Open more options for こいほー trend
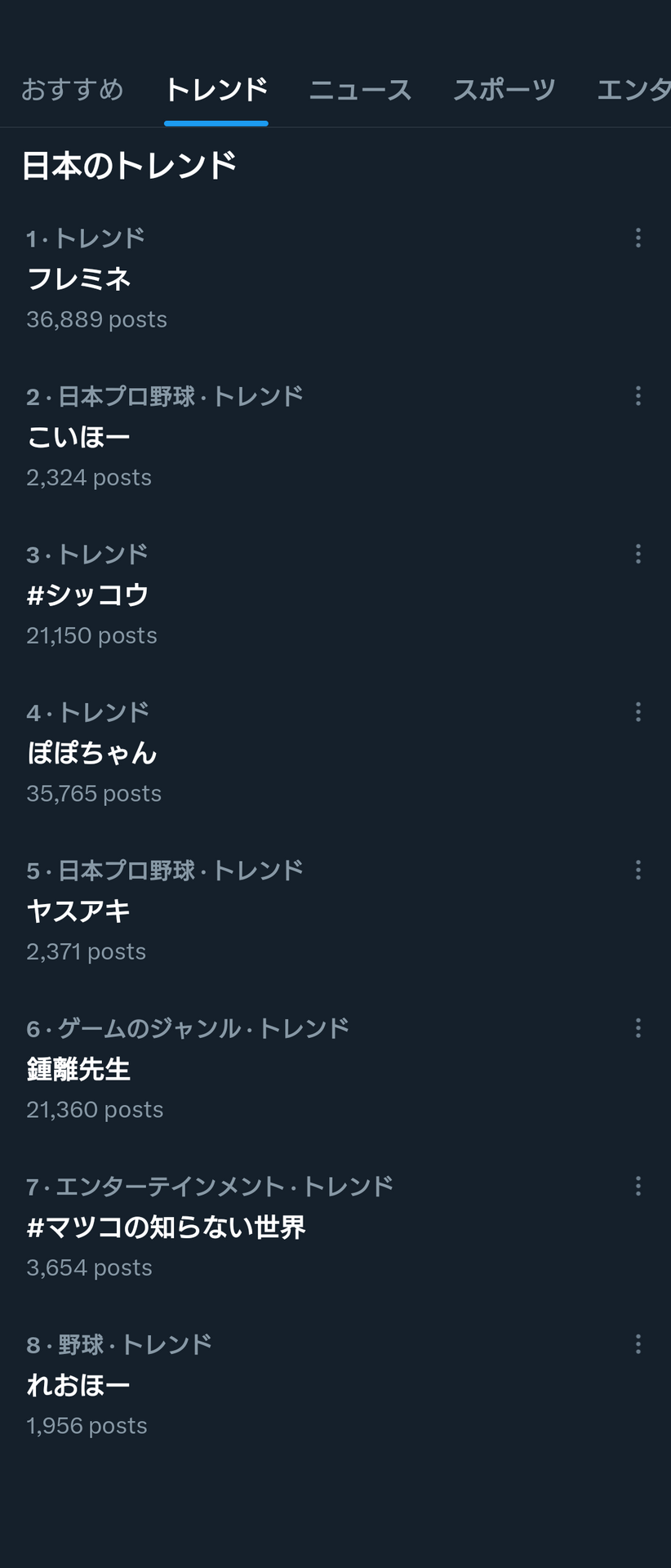 638,396
